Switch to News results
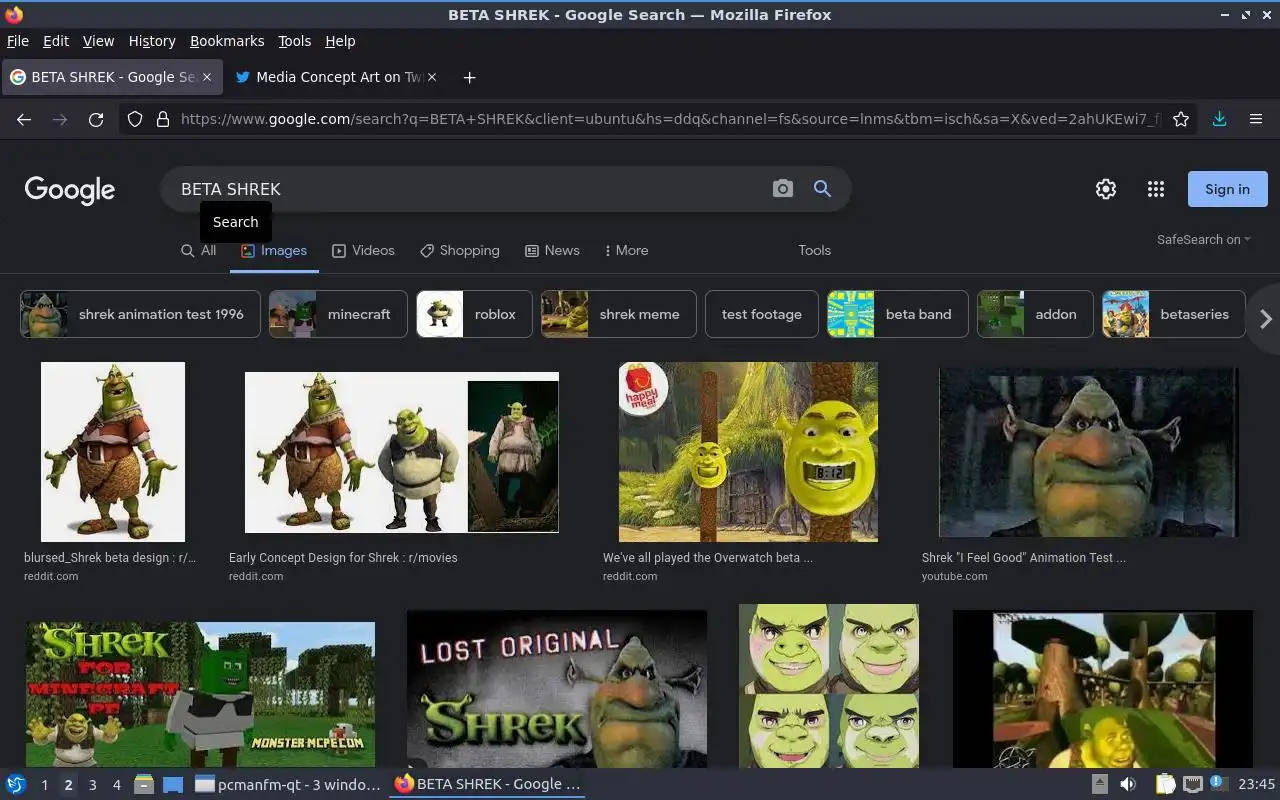1280x800 pixels. [552, 251]
